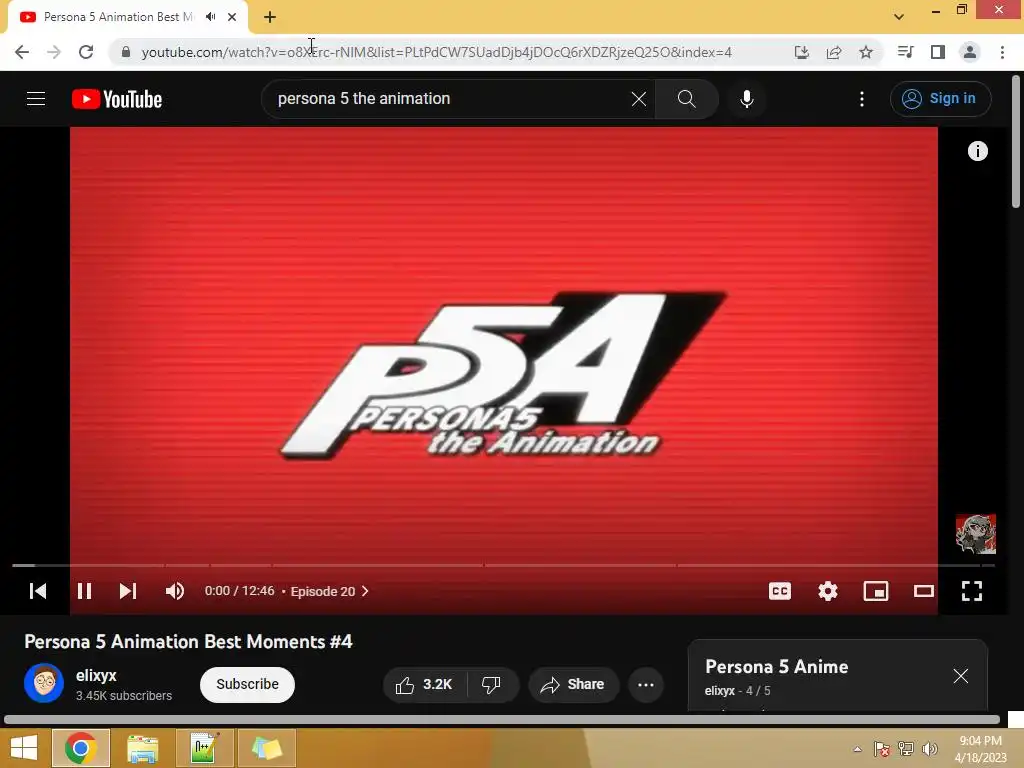Open the player settings gear
This screenshot has height=768, width=1024.
tap(827, 591)
